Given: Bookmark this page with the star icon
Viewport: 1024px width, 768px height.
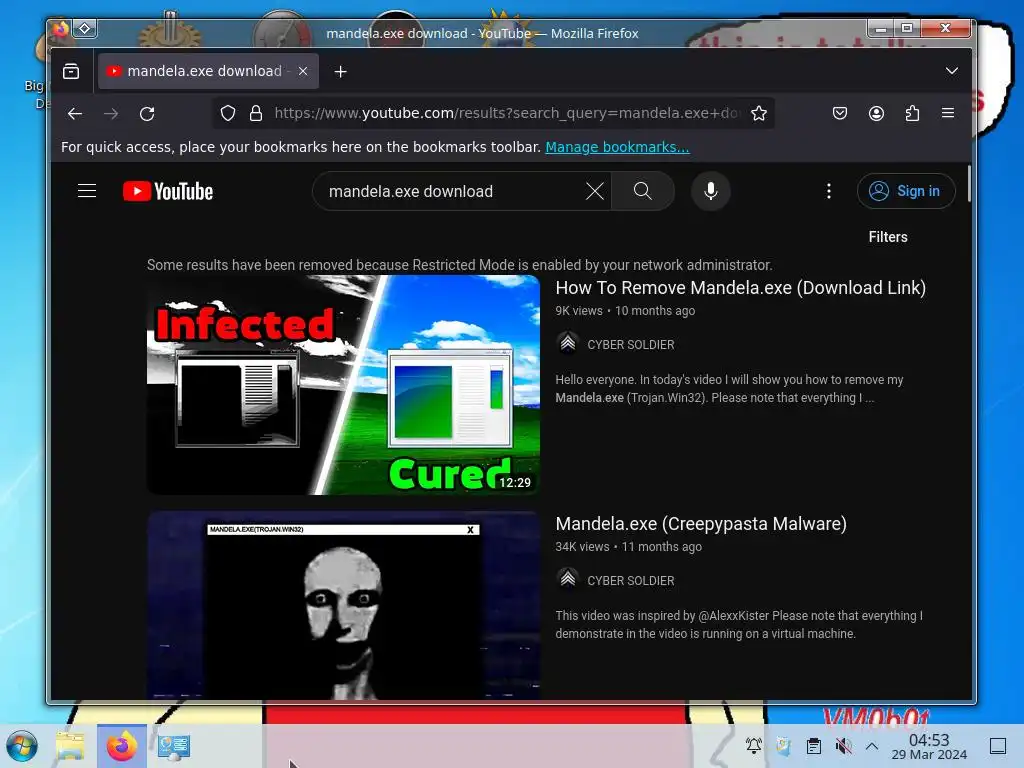Looking at the screenshot, I should [x=758, y=114].
